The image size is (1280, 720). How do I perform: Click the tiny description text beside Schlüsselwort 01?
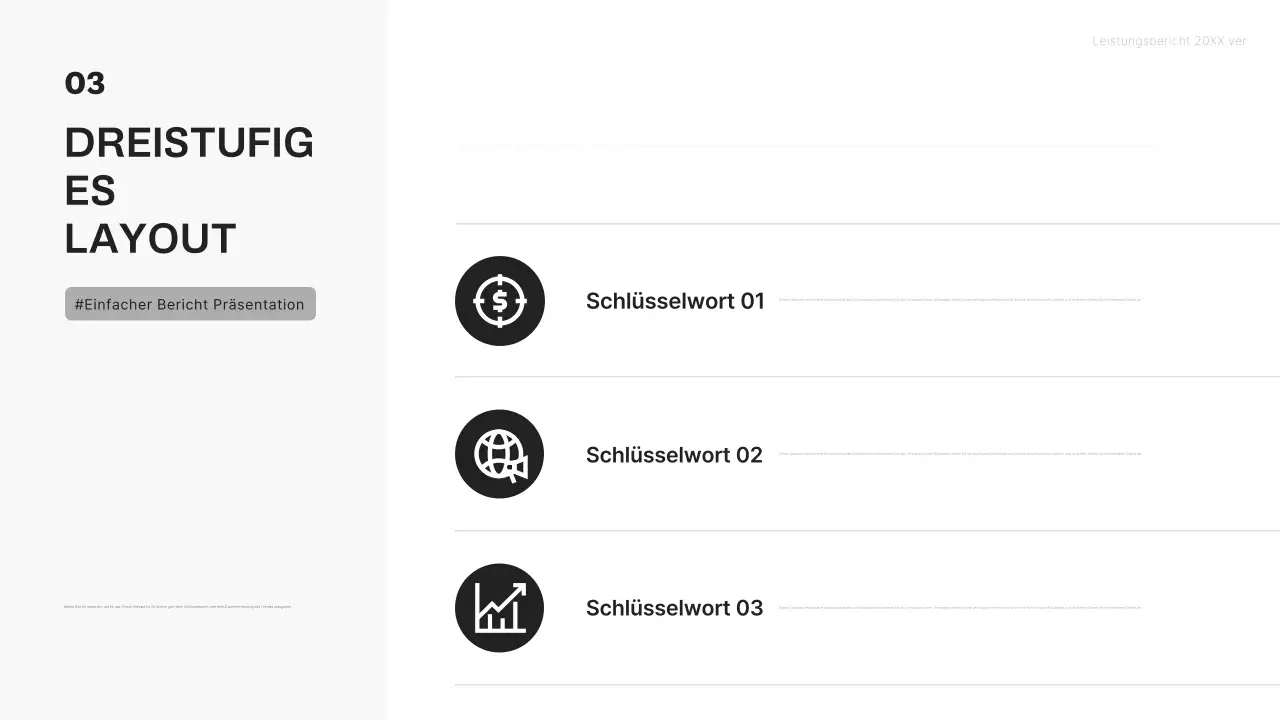click(959, 300)
